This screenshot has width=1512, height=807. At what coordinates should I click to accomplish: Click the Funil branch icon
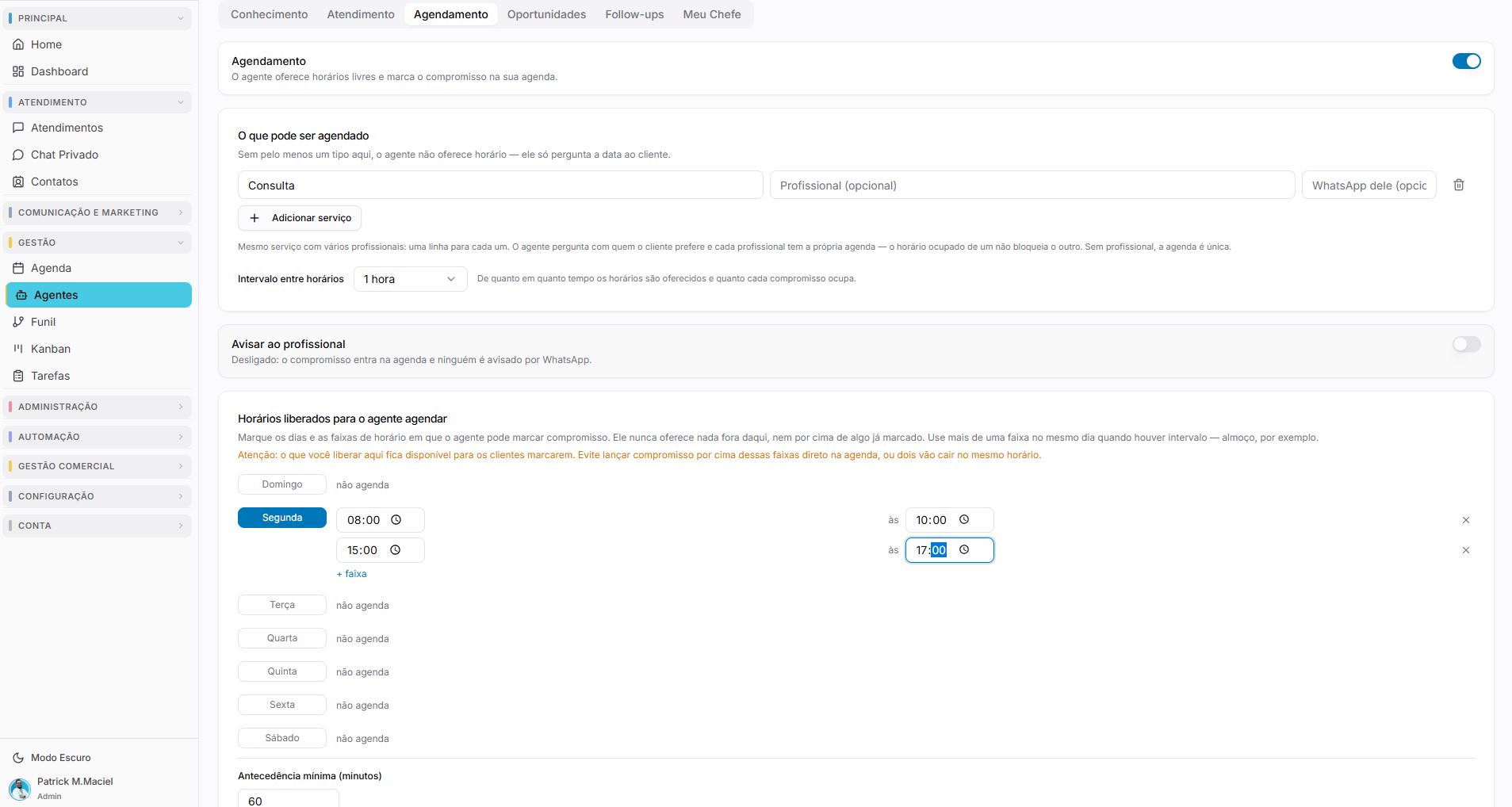point(18,322)
